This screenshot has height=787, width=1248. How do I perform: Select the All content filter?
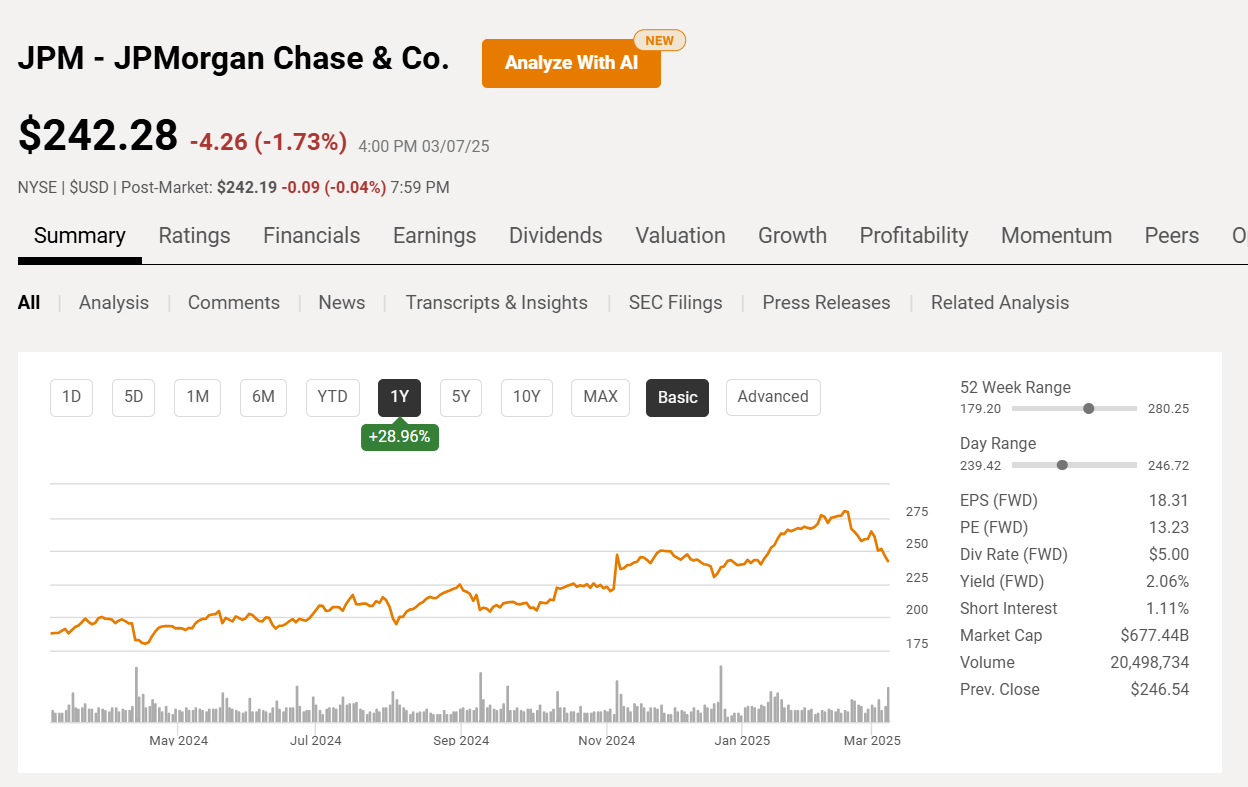point(29,302)
